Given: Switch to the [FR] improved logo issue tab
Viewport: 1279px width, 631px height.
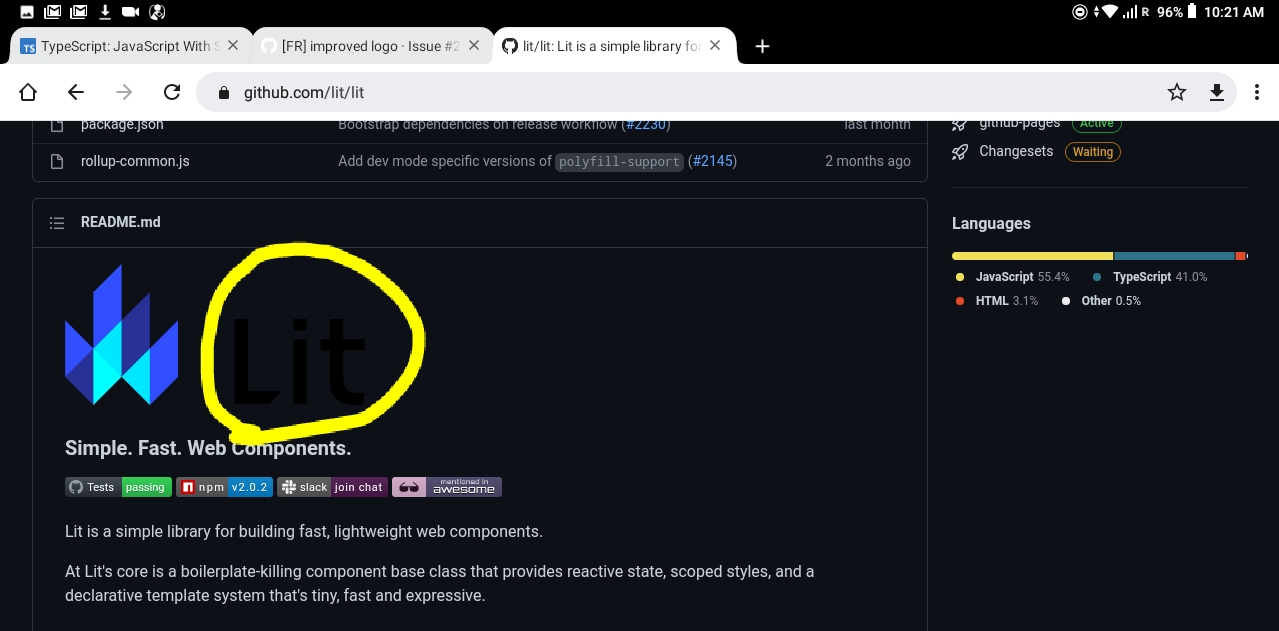Looking at the screenshot, I should [x=372, y=46].
